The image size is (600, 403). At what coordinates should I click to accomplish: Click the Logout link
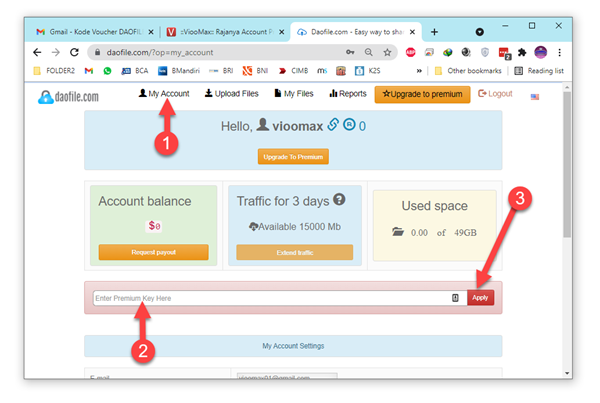[x=495, y=94]
